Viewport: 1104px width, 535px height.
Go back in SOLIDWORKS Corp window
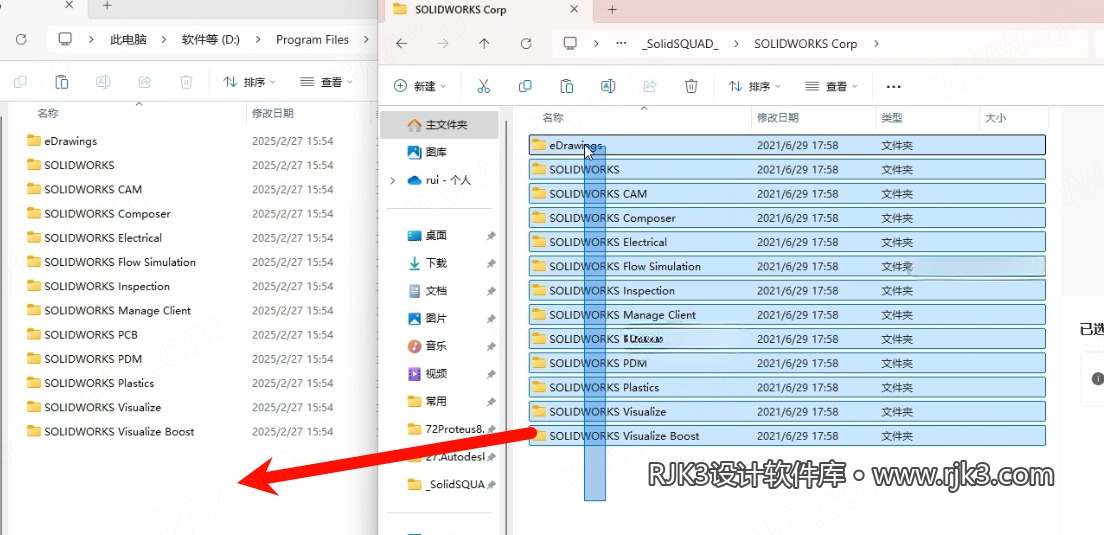(x=401, y=44)
